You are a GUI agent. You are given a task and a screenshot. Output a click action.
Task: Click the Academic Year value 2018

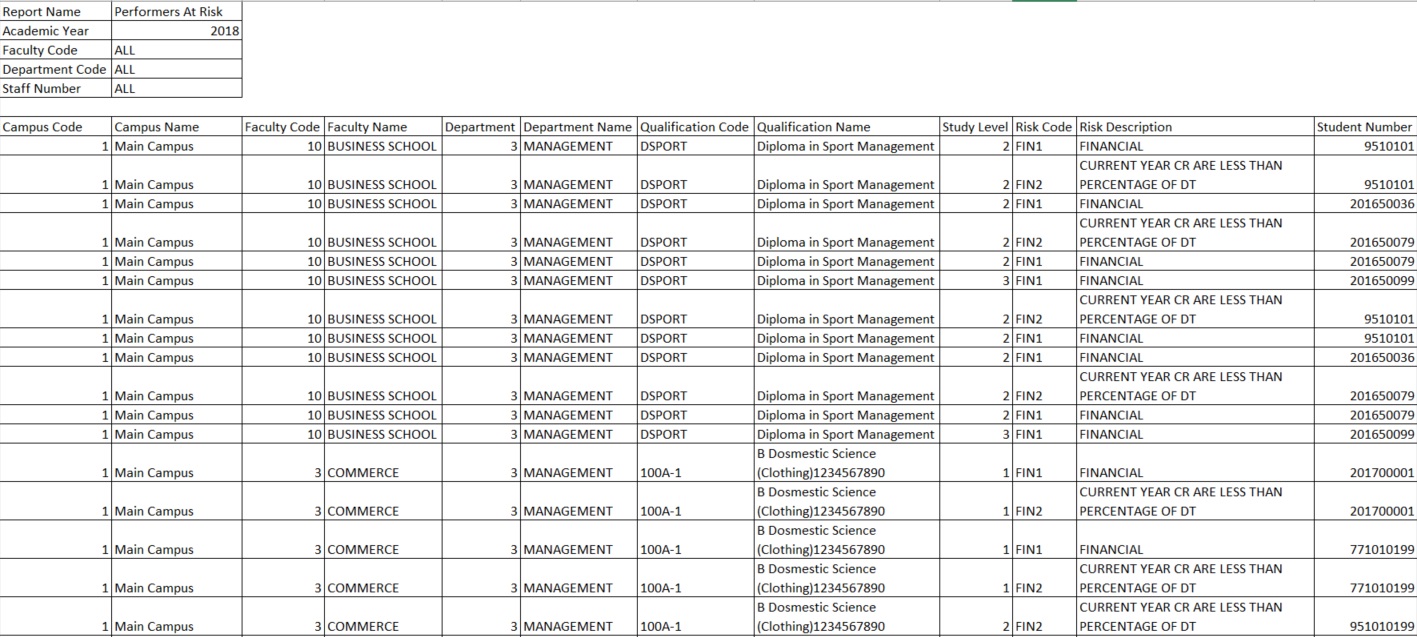click(x=176, y=31)
